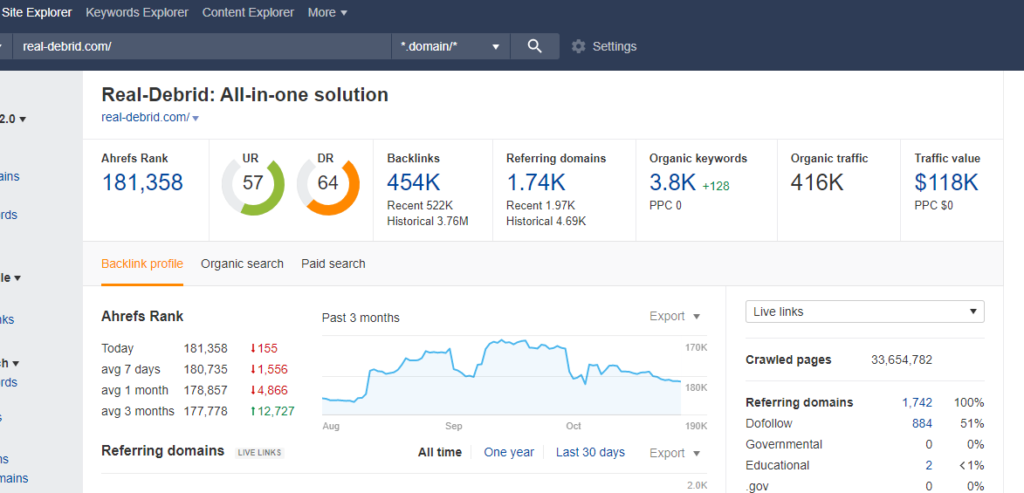Select the Last 30 days range
The width and height of the screenshot is (1024, 493).
(x=590, y=453)
